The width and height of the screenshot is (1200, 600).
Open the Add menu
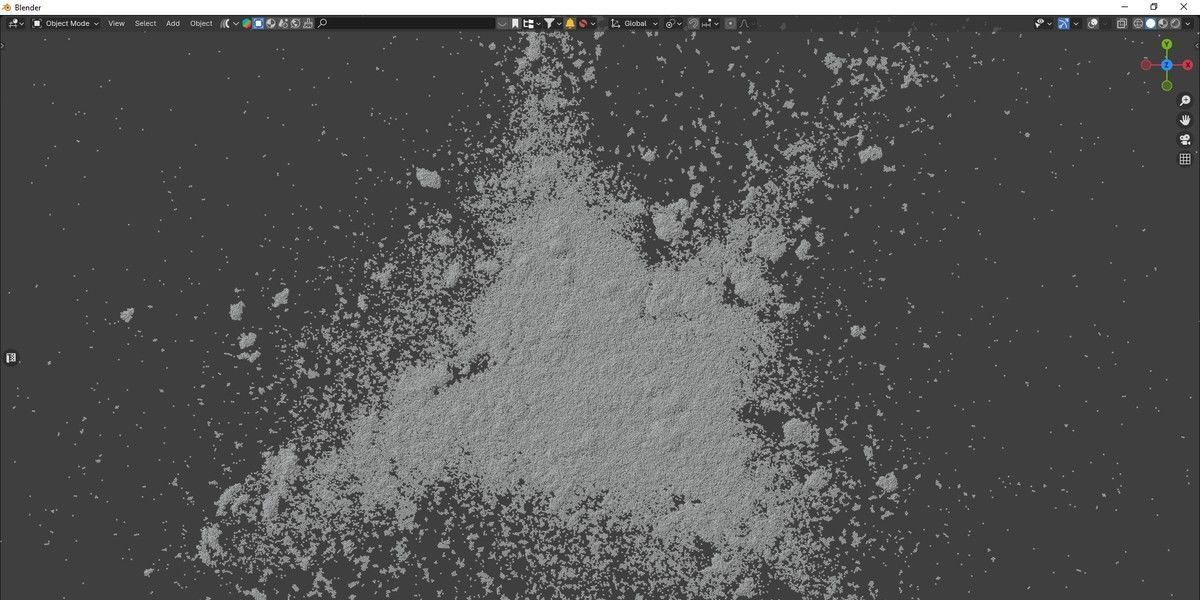pyautogui.click(x=173, y=23)
